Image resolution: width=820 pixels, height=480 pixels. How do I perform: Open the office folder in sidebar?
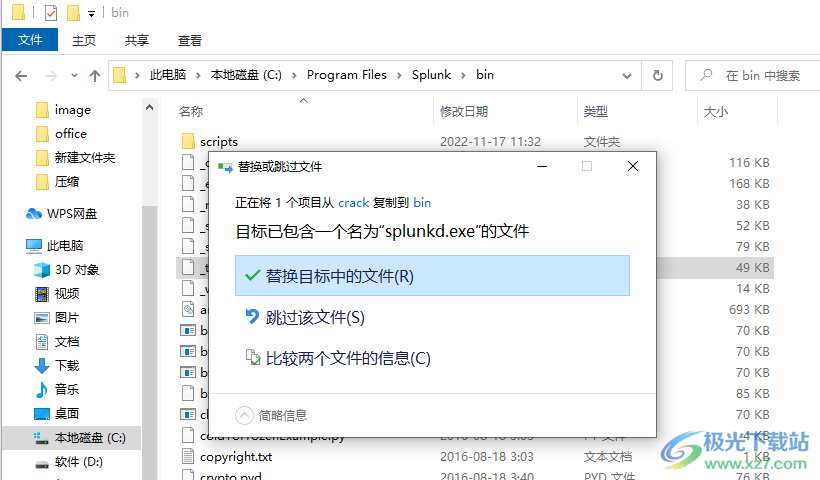click(61, 134)
